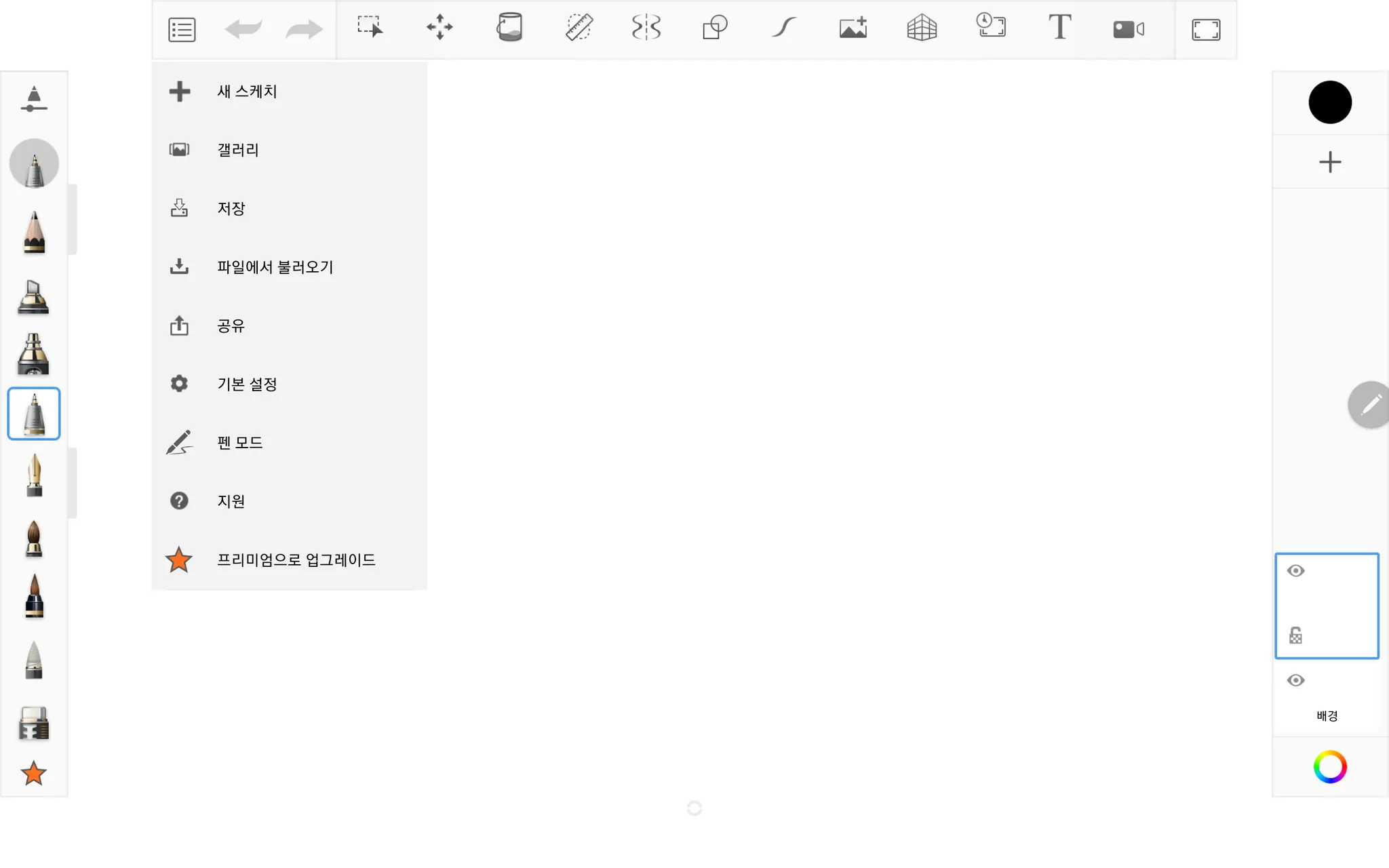This screenshot has width=1389, height=868.
Task: Toggle the main menu list button
Action: (x=182, y=30)
